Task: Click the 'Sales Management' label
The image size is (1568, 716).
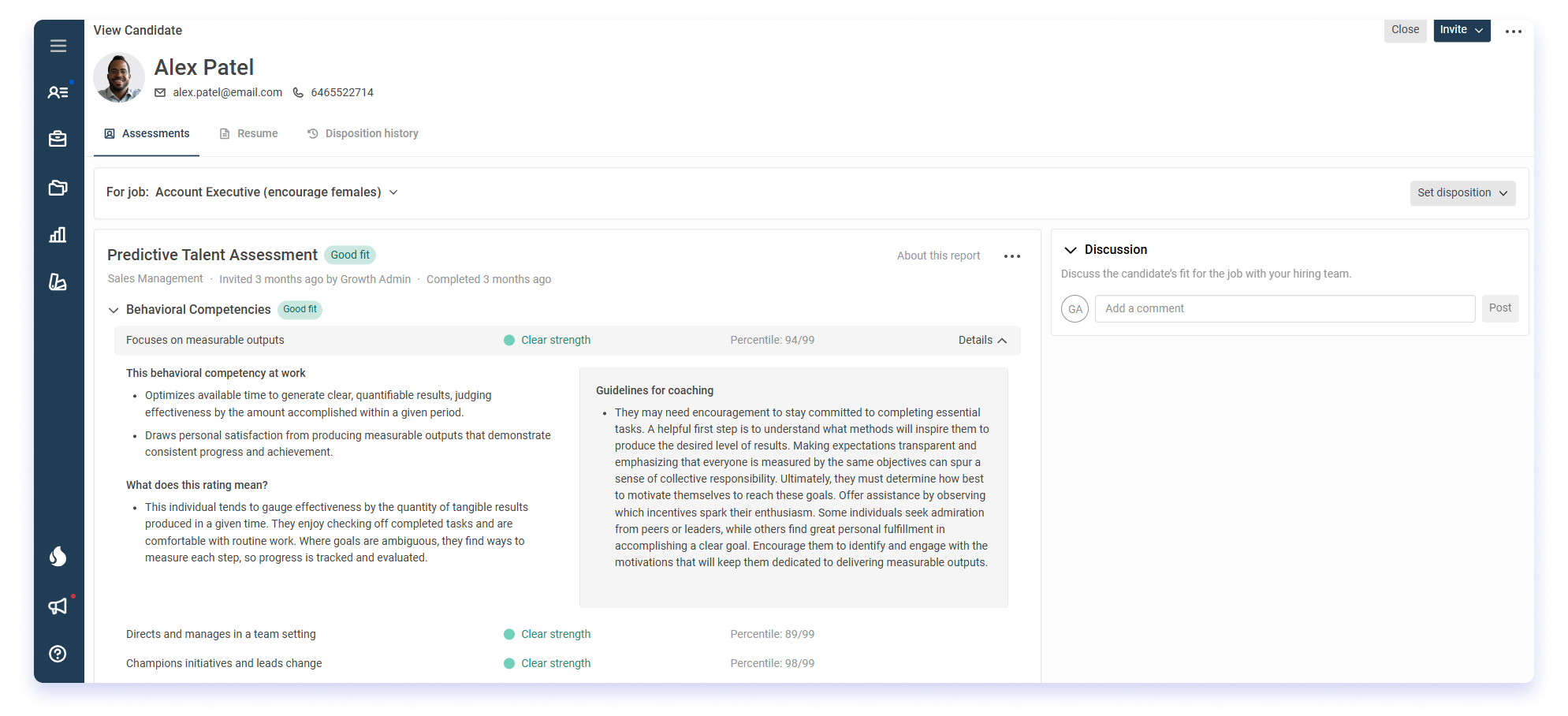Action: 155,279
